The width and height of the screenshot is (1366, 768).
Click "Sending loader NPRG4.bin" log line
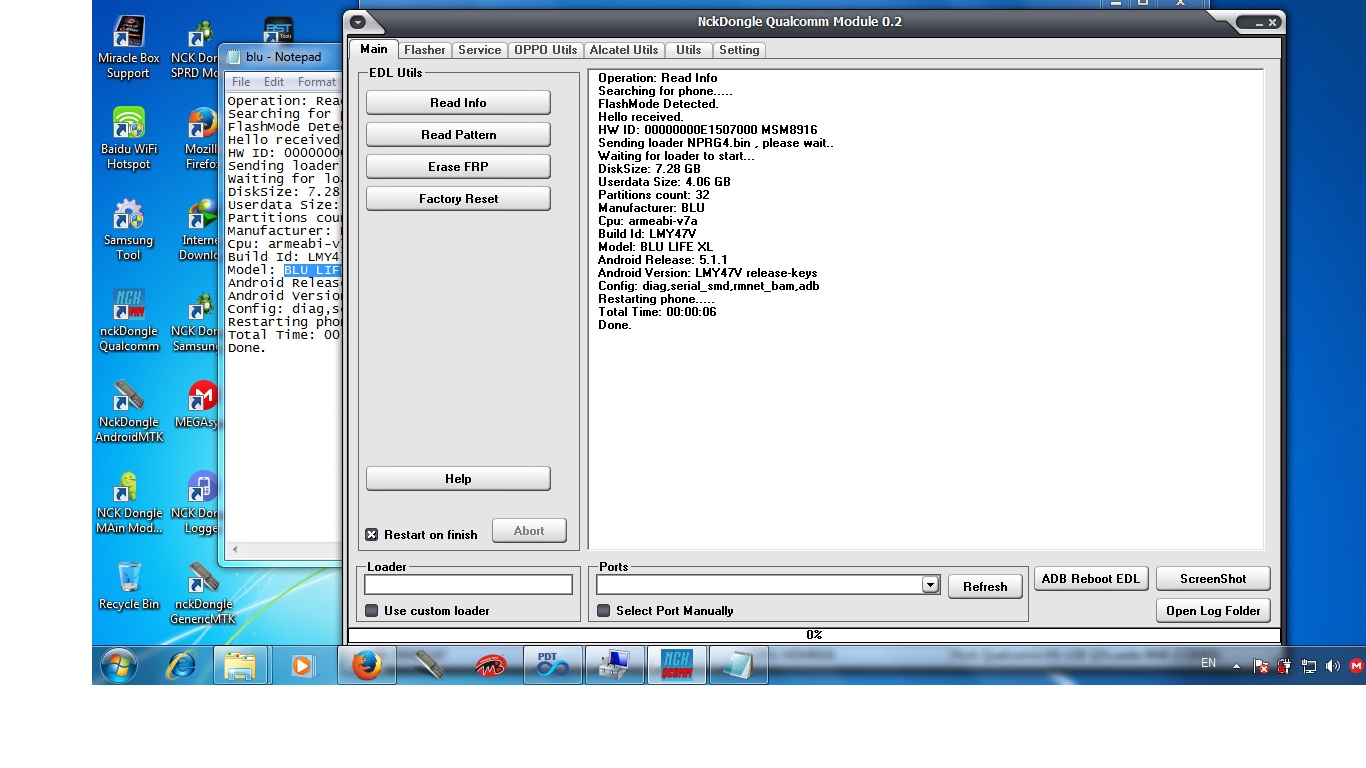click(716, 143)
